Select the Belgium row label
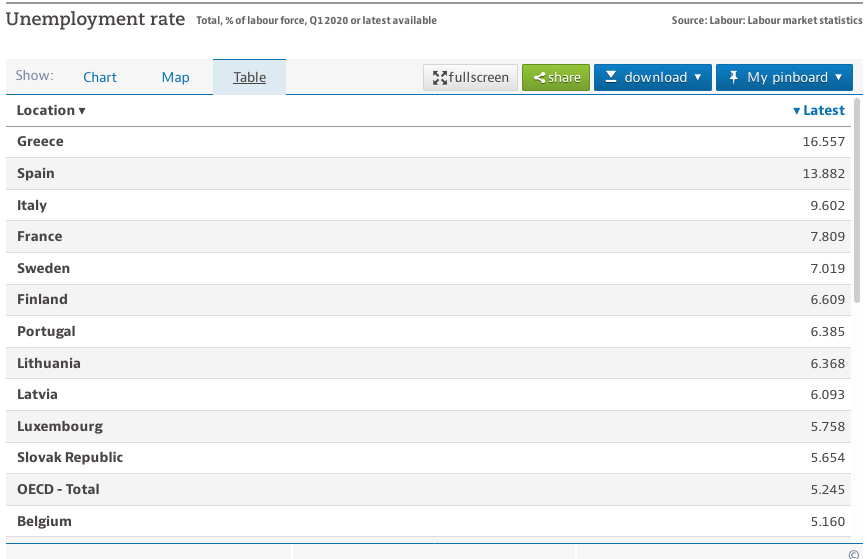 tap(44, 521)
